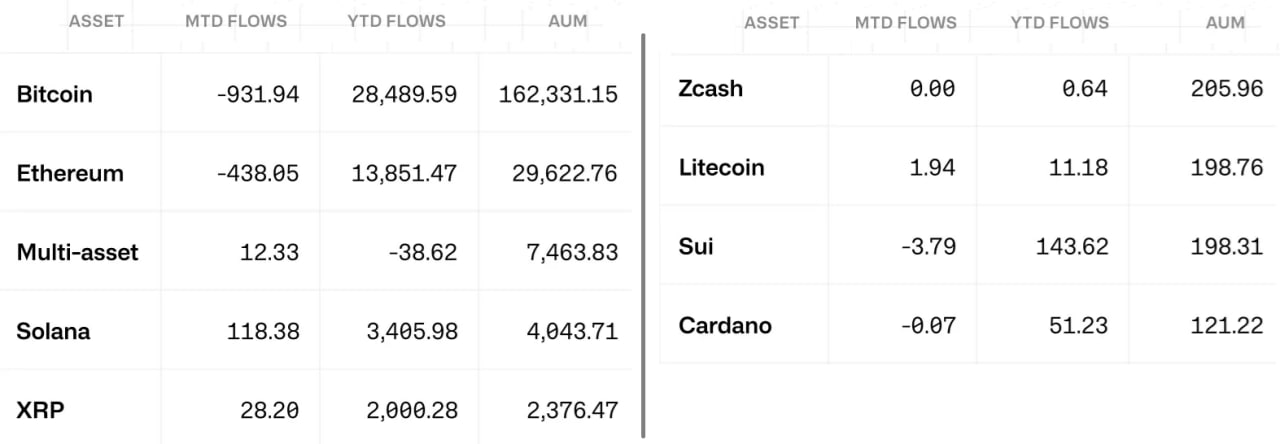Click Bitcoin's AUM value 162,331.15

click(x=558, y=94)
